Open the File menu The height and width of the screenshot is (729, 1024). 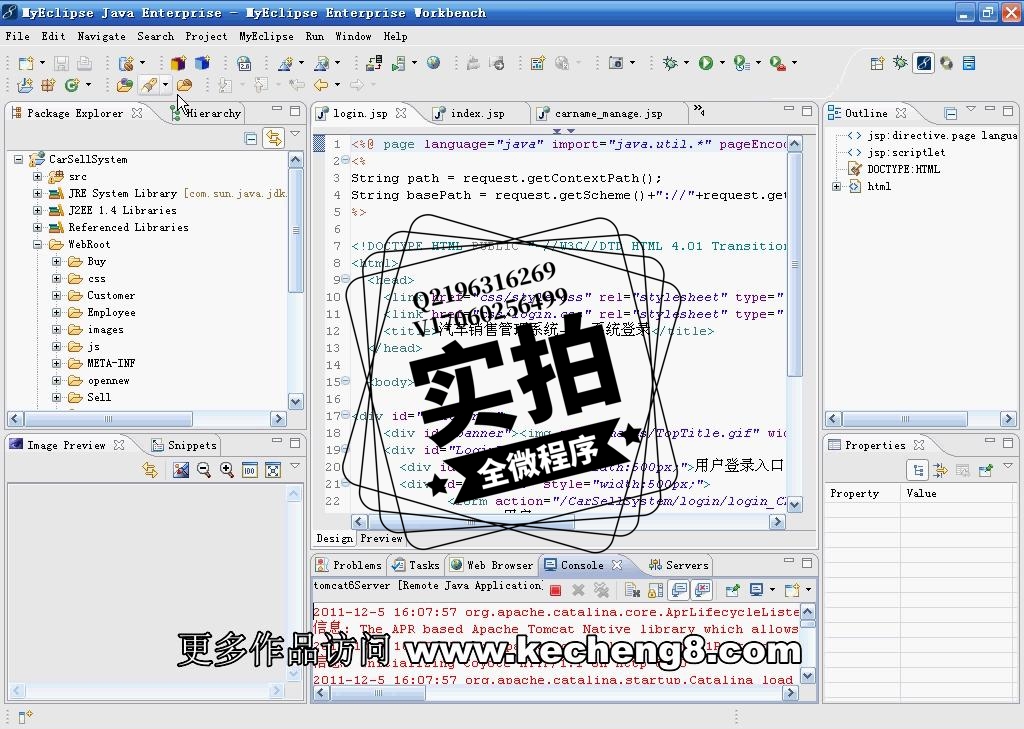pyautogui.click(x=18, y=36)
